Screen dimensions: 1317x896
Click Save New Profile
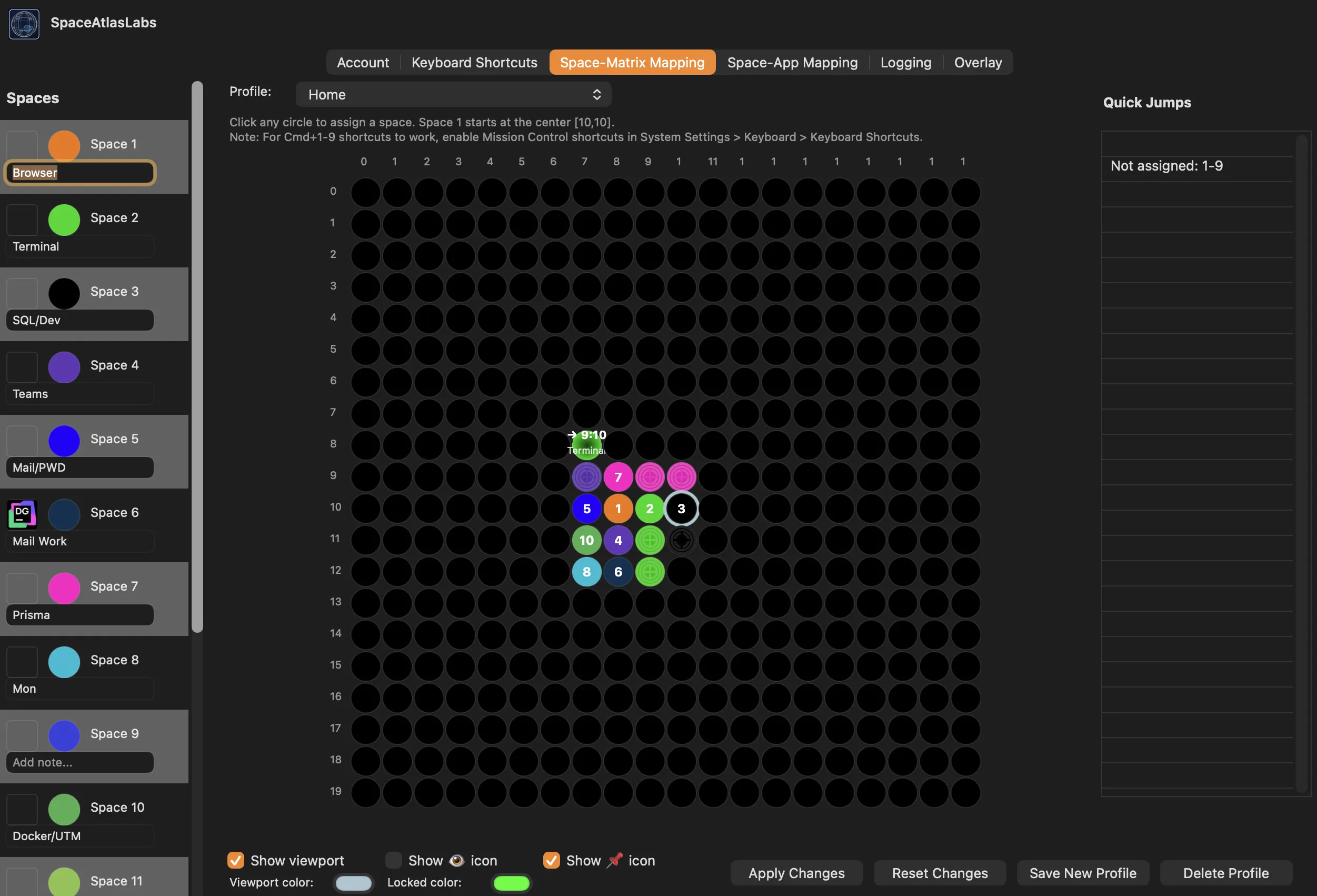pos(1083,873)
